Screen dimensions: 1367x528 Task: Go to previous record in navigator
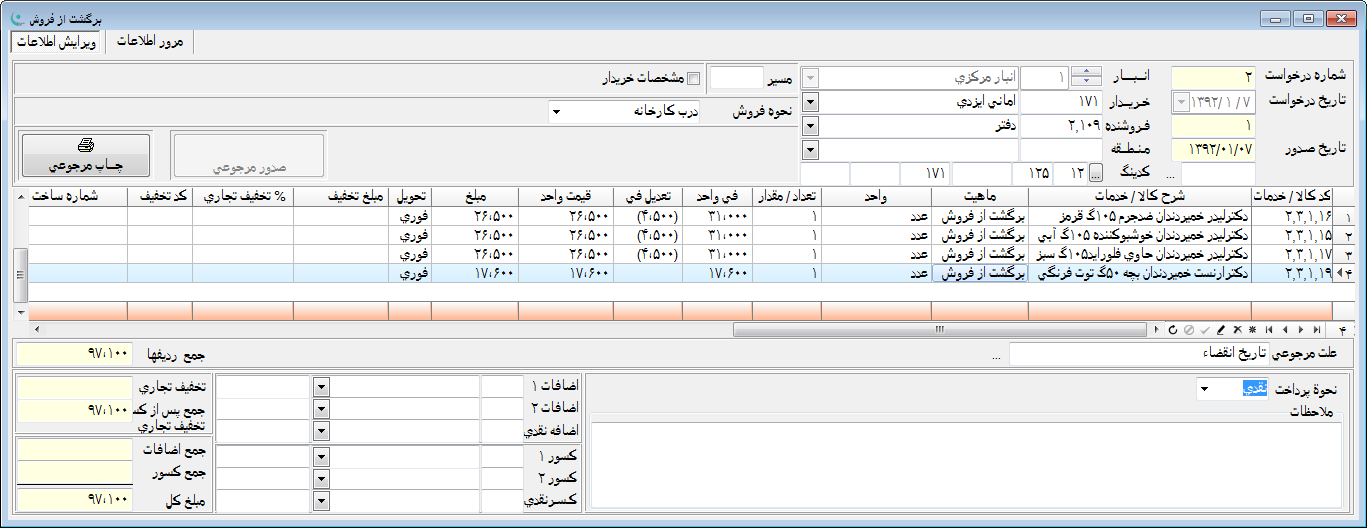(x=1285, y=329)
